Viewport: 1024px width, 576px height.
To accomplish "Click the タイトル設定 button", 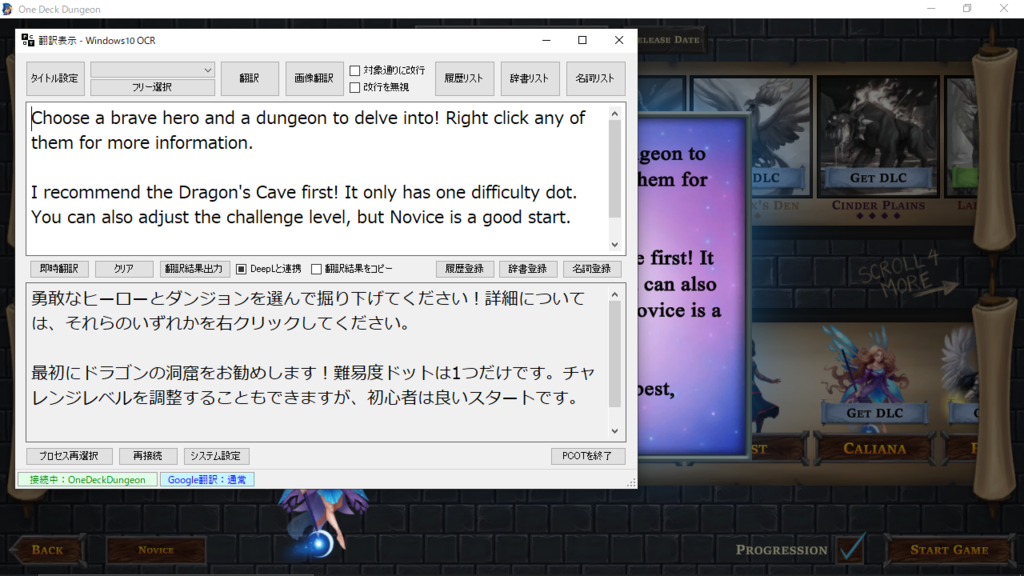I will pyautogui.click(x=56, y=78).
